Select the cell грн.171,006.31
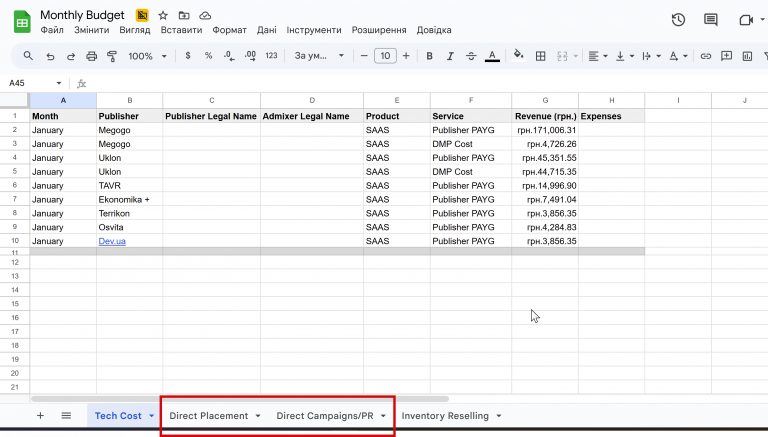 545,130
